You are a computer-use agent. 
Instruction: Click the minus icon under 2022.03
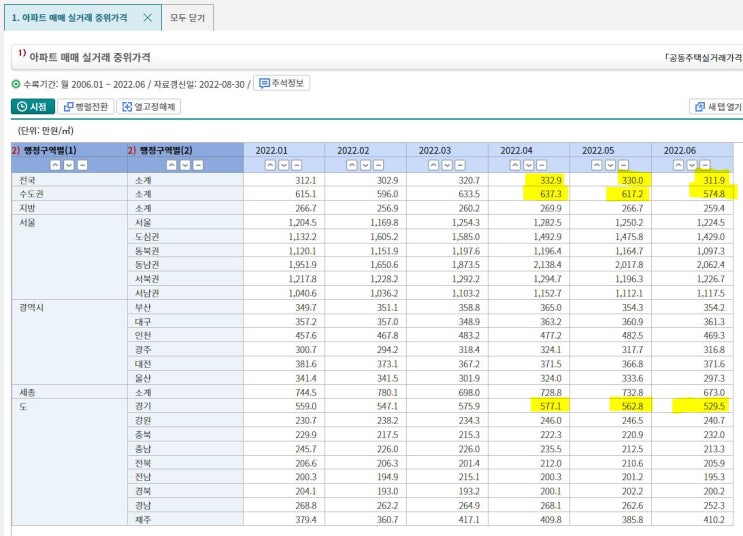pyautogui.click(x=460, y=165)
